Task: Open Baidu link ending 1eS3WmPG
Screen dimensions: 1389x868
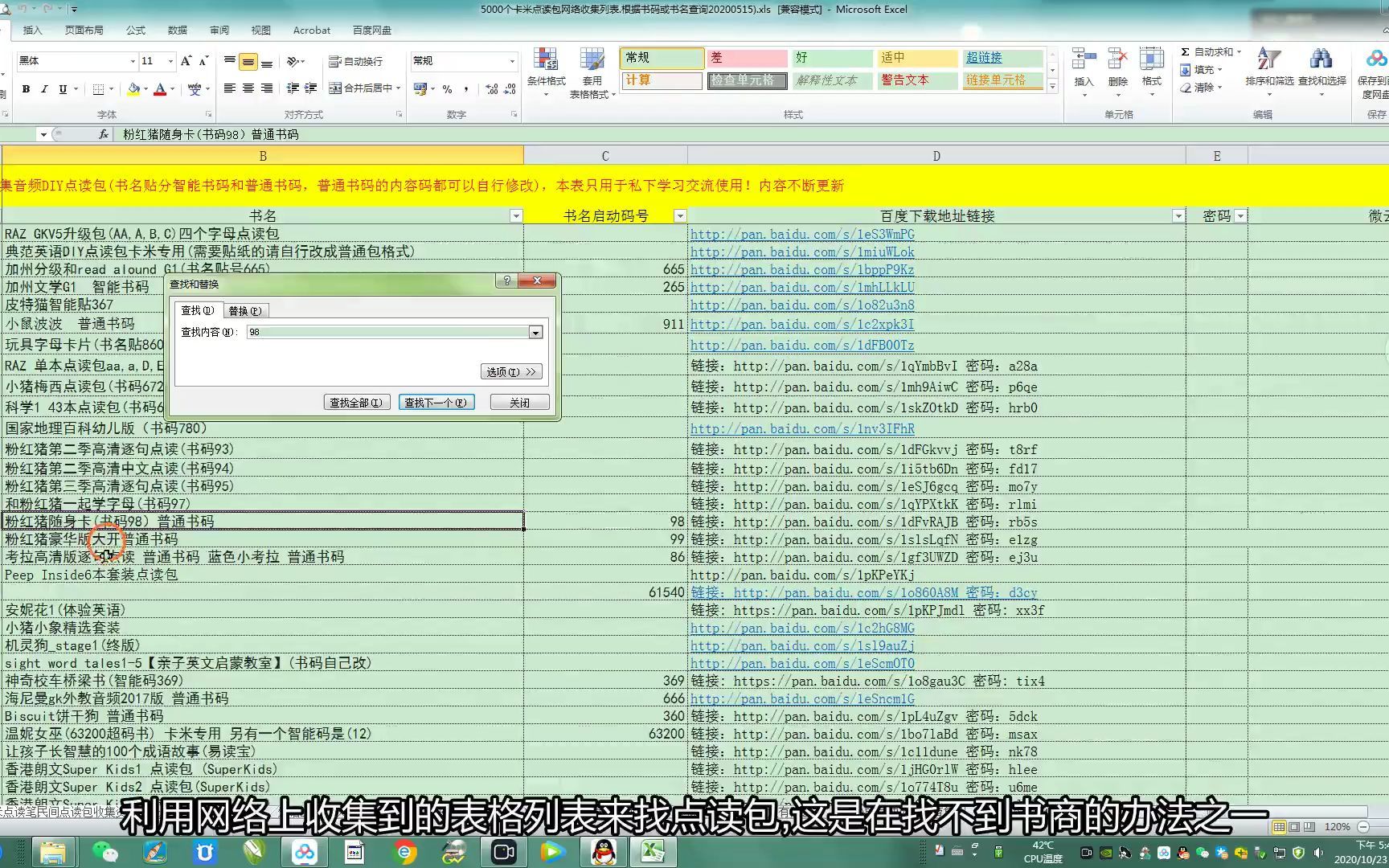Action: pyautogui.click(x=802, y=235)
